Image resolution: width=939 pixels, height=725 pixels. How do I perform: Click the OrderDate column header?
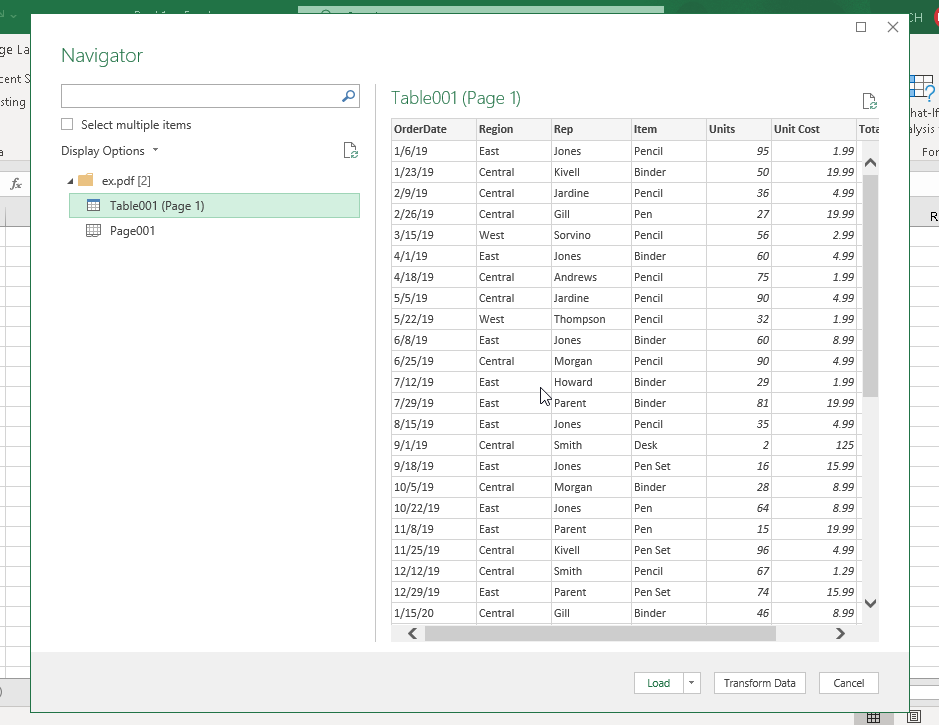click(x=421, y=129)
